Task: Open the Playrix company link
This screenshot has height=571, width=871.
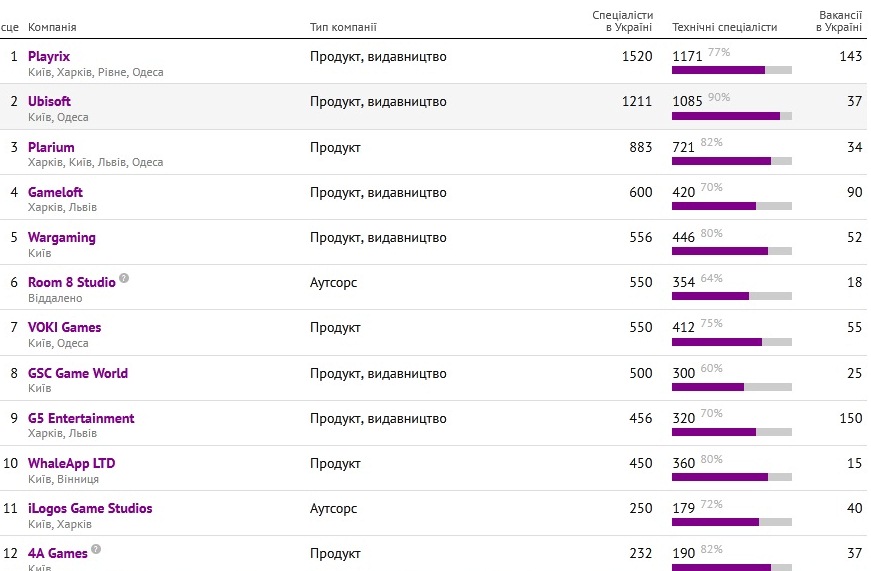Action: coord(49,56)
